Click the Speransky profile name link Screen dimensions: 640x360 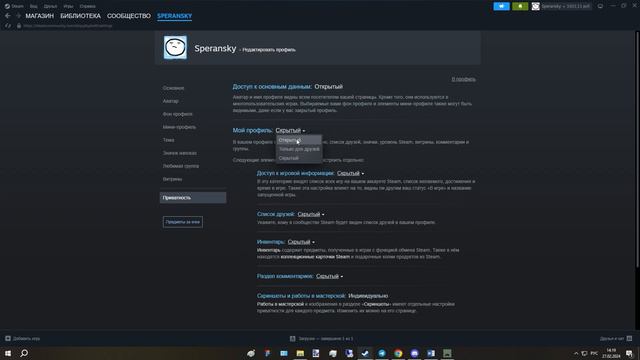point(215,48)
